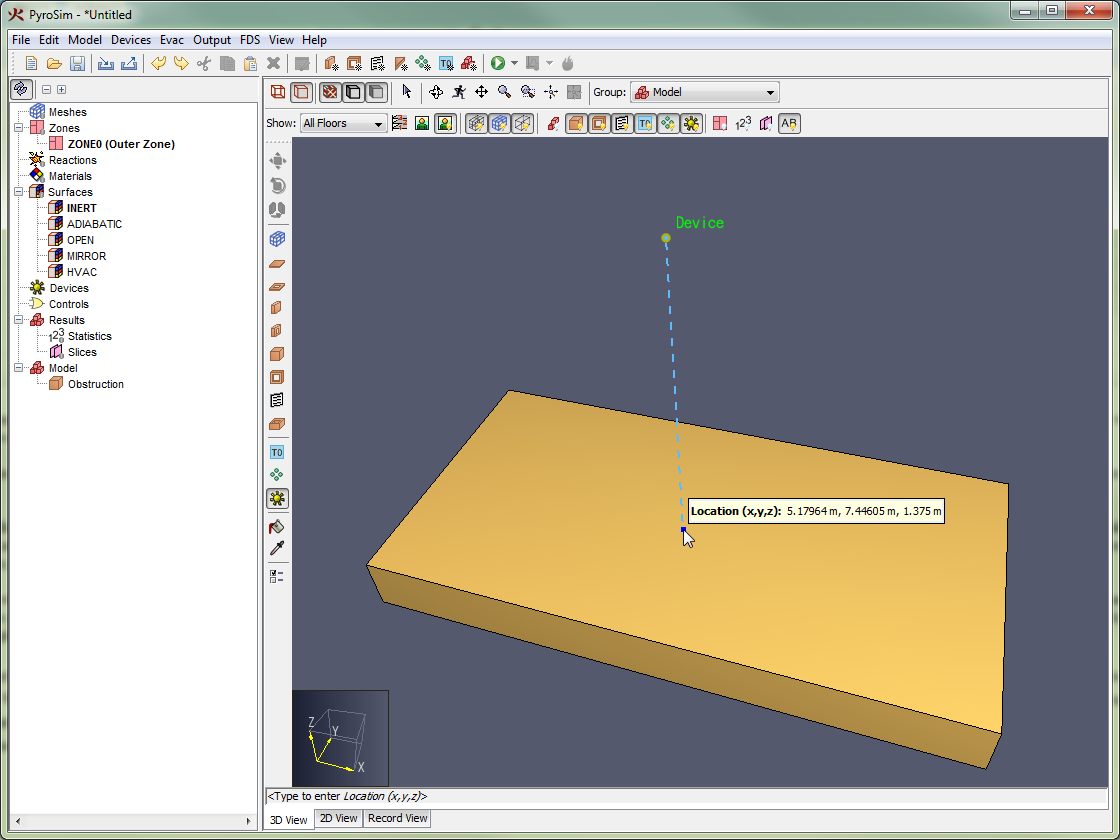Image resolution: width=1120 pixels, height=840 pixels.
Task: Click the New Particle cloud icon in the main toolbar
Action: [x=423, y=64]
